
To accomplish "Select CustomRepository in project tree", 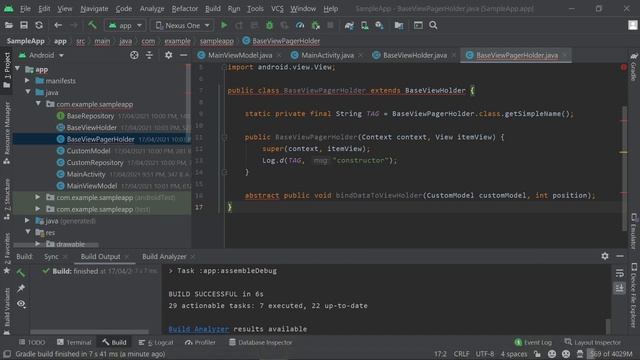I will click(x=95, y=162).
